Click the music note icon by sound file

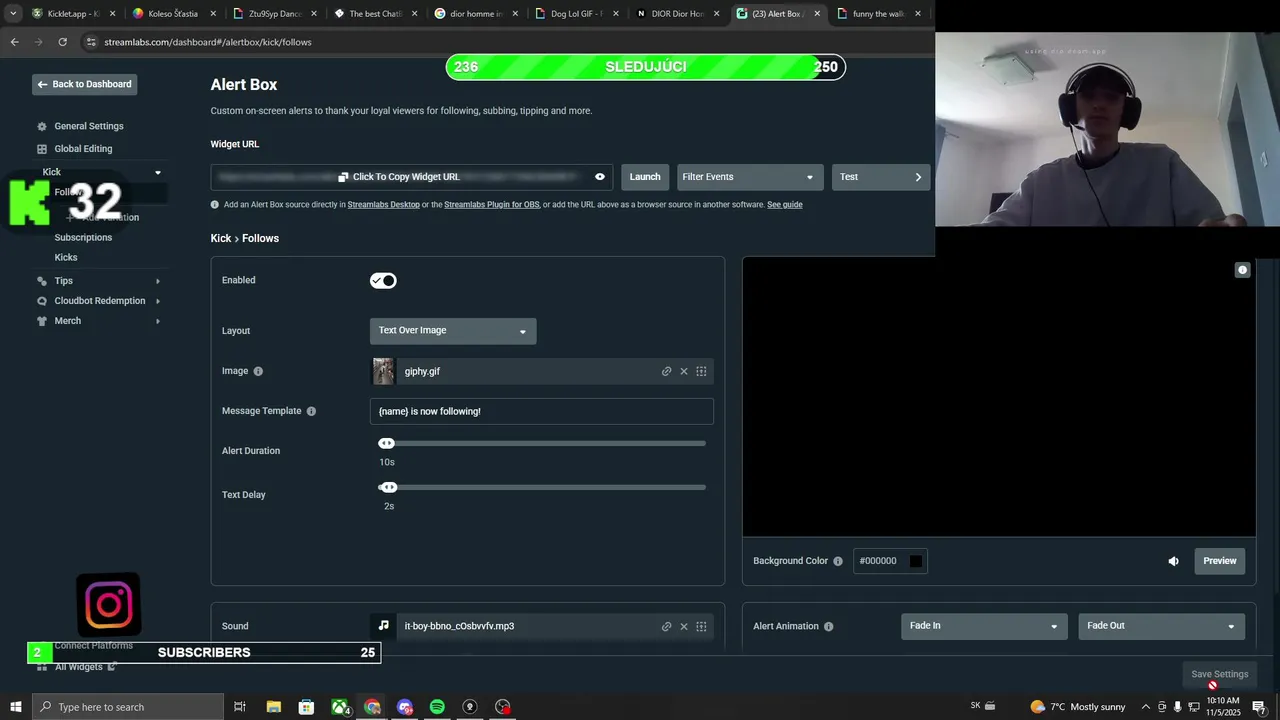[x=383, y=626]
